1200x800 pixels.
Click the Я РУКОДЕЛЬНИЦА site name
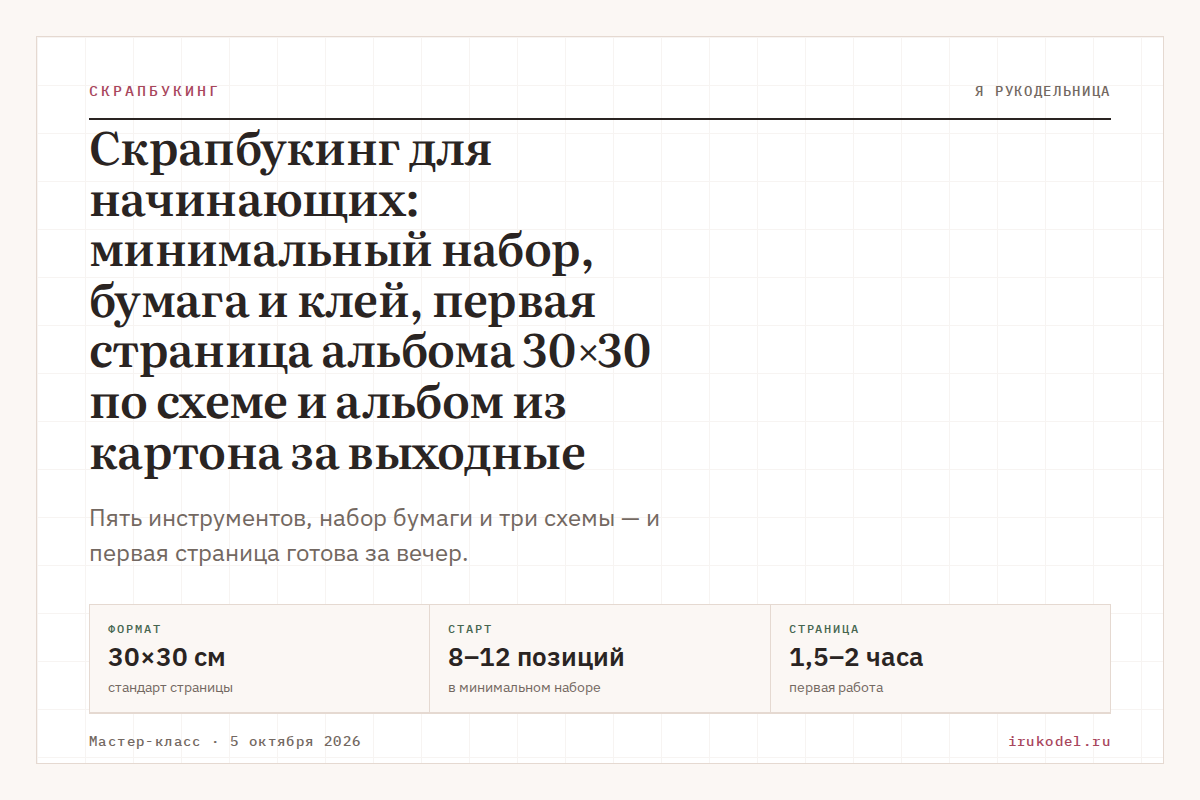coord(1042,91)
